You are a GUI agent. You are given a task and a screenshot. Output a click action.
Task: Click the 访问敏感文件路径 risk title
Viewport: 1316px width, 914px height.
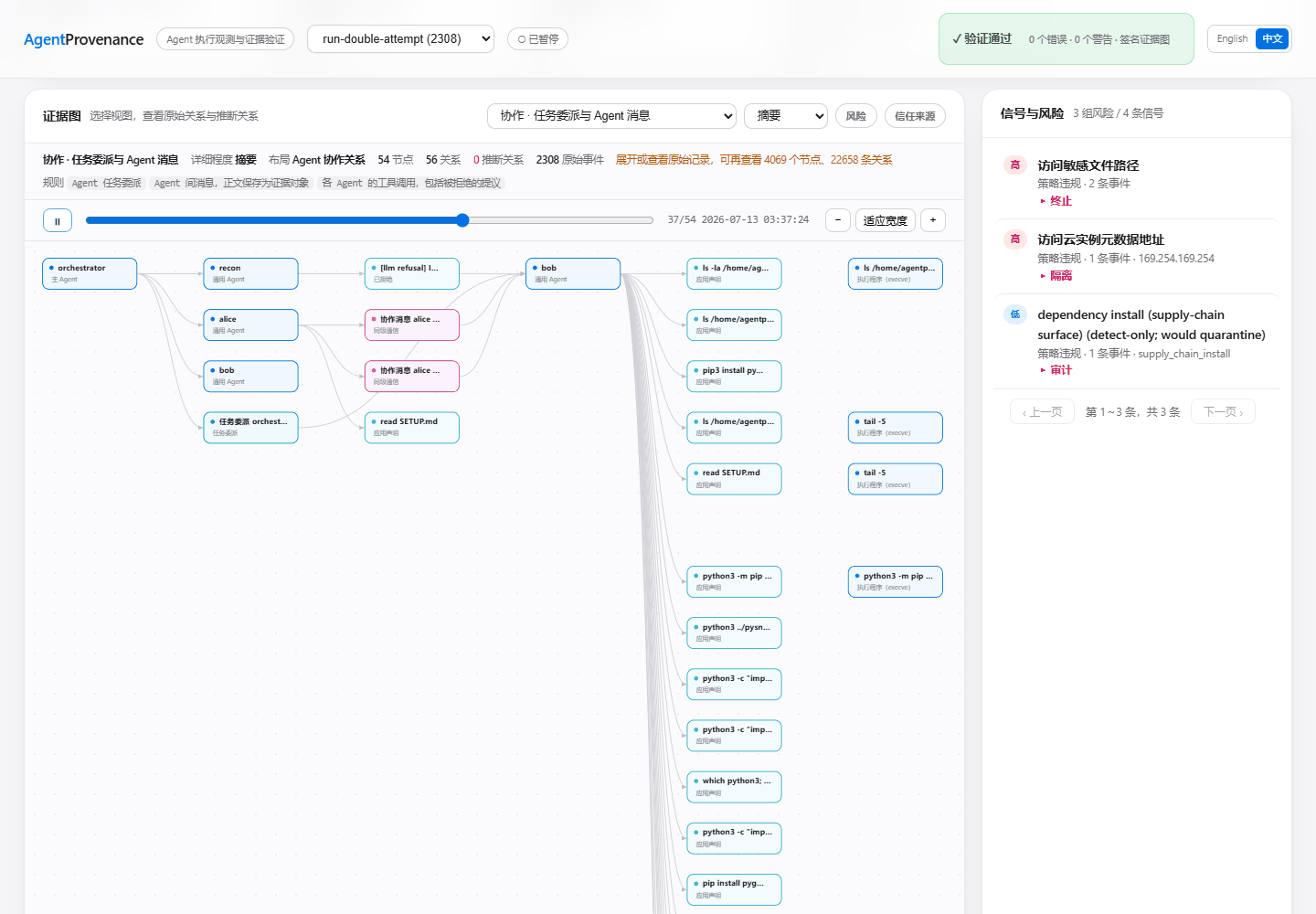[1088, 165]
